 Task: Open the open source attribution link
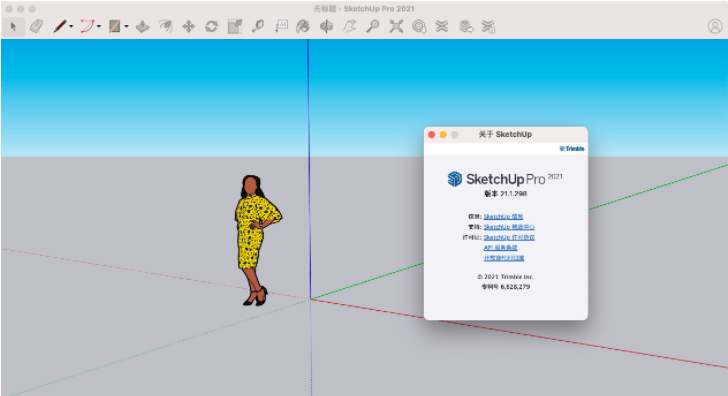coord(504,258)
